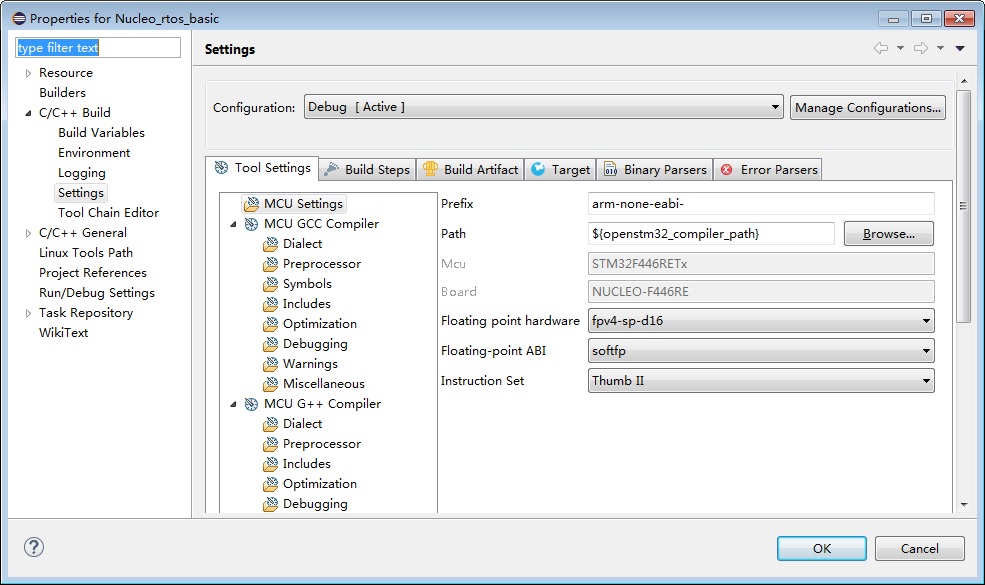Open the Miscellaneous compiler settings
Viewport: 985px width, 585px height.
323,384
